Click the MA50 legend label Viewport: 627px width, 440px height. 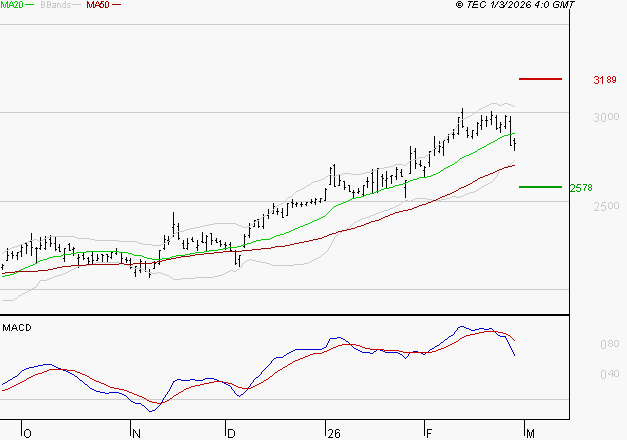[98, 5]
